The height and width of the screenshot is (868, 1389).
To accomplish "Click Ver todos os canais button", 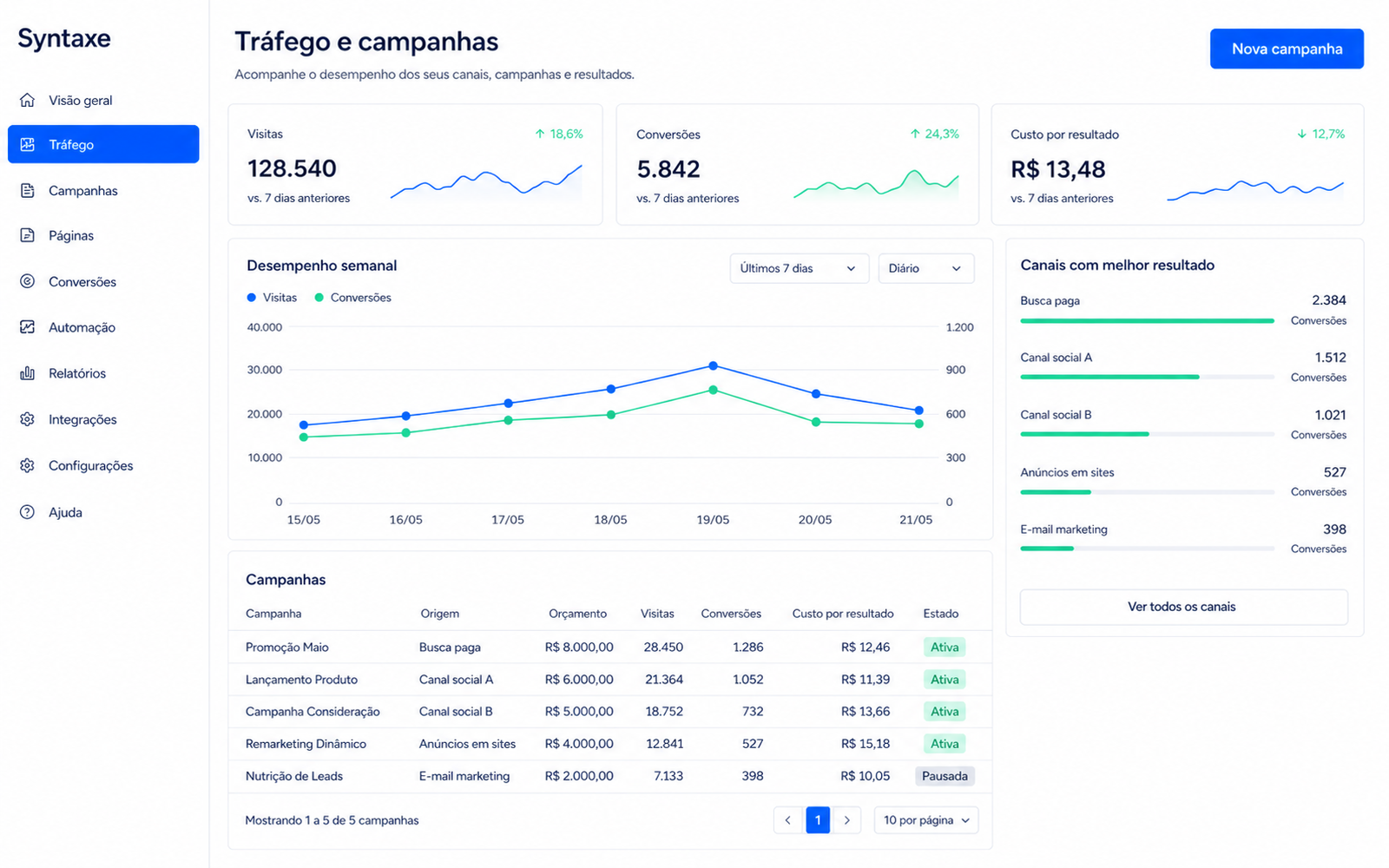I will point(1183,607).
